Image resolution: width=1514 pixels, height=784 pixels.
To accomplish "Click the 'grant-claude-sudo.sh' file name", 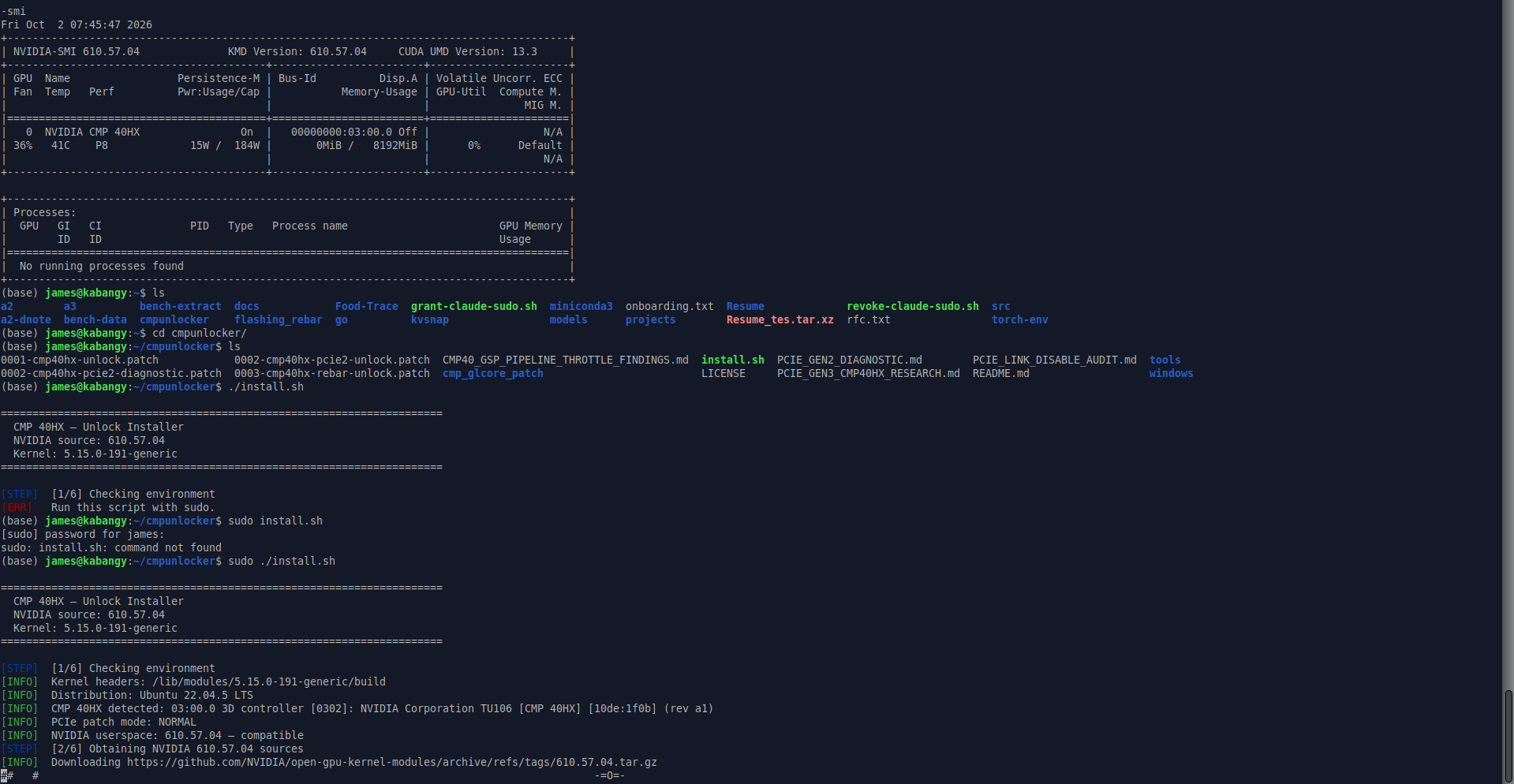I will coord(474,306).
